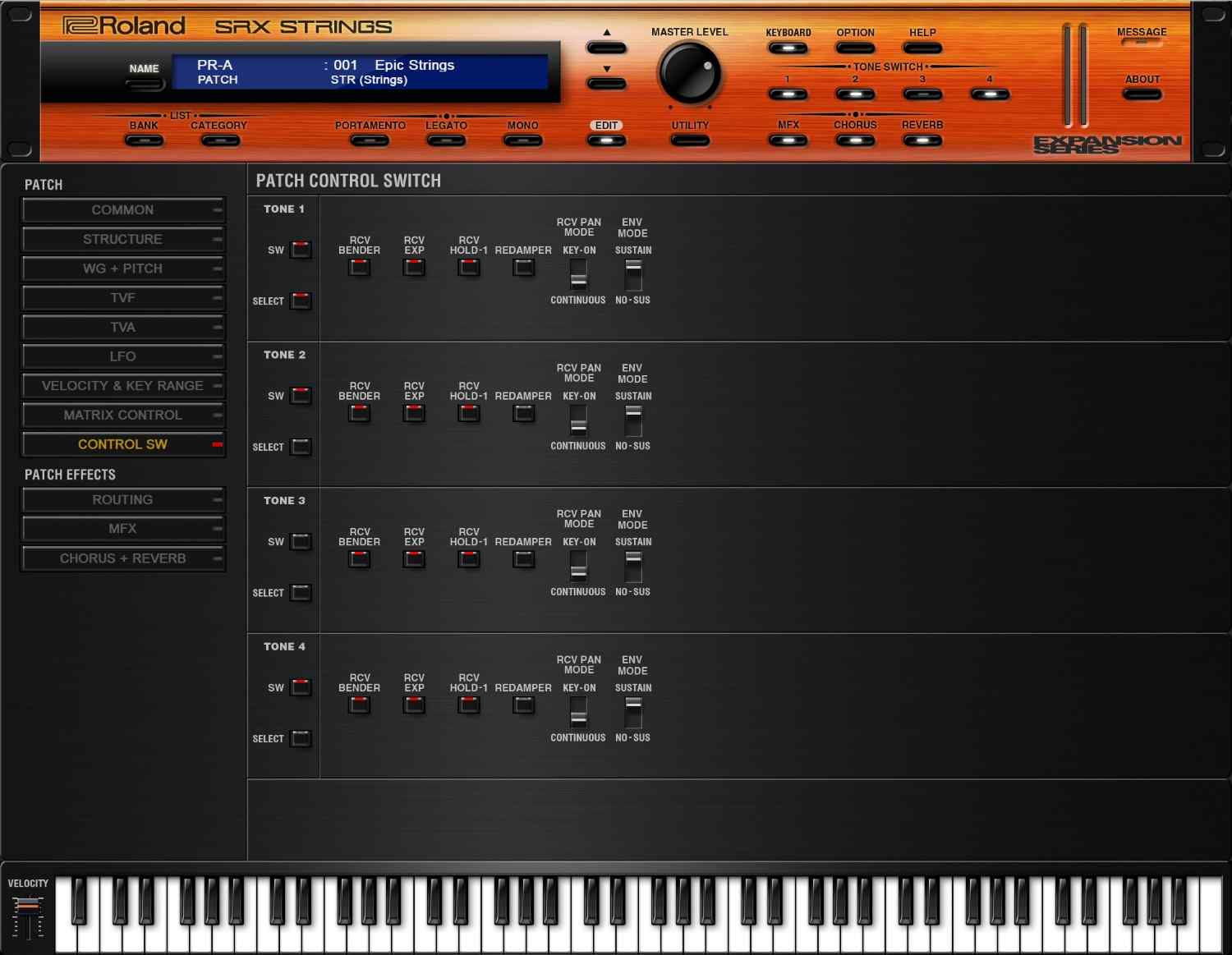The width and height of the screenshot is (1232, 955).
Task: Expand the Matrix Control section
Action: [123, 415]
